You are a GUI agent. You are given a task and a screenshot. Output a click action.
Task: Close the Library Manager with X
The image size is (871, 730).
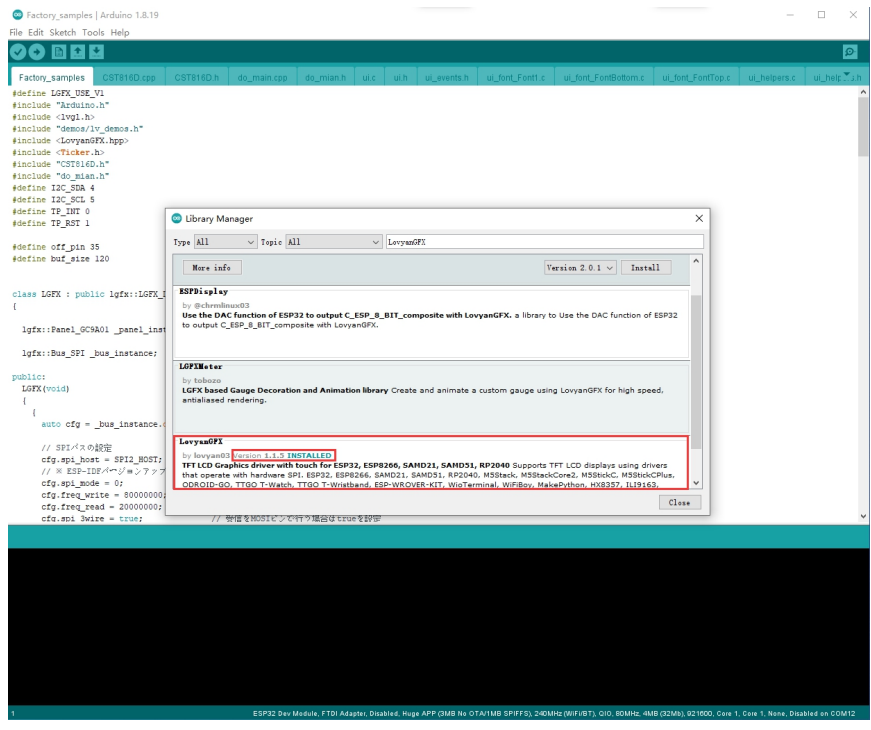coord(698,218)
